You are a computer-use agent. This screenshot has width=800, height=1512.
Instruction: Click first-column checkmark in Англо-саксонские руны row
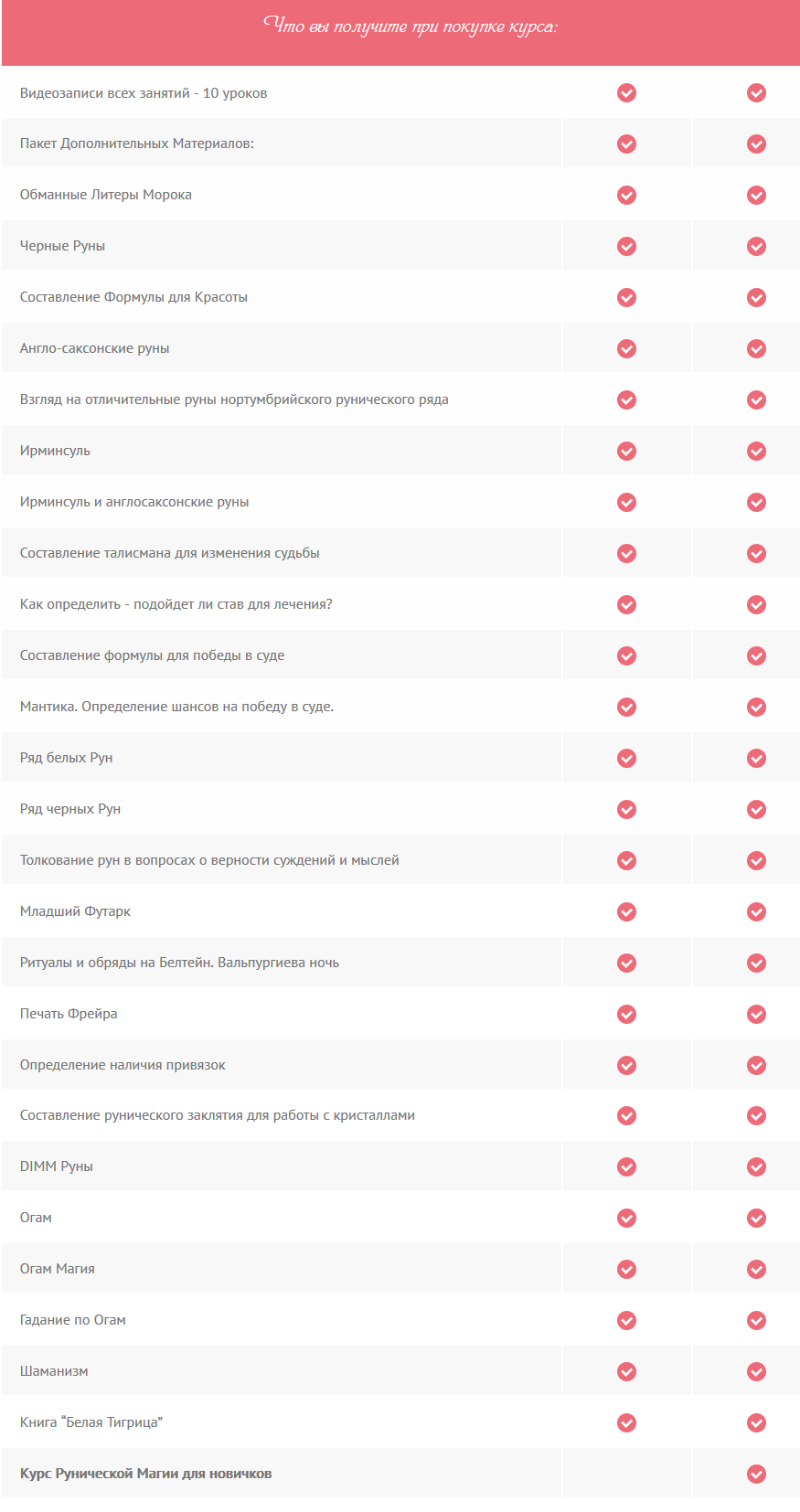tap(626, 349)
